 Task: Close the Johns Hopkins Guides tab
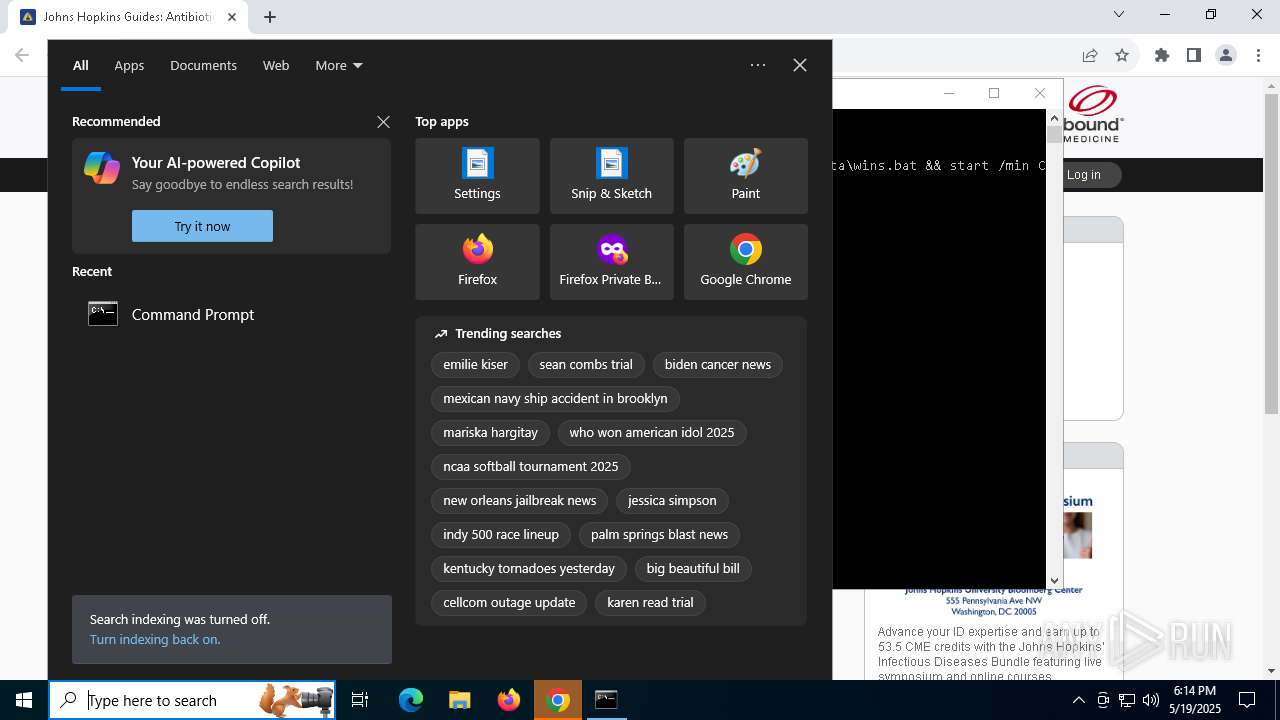click(x=232, y=16)
